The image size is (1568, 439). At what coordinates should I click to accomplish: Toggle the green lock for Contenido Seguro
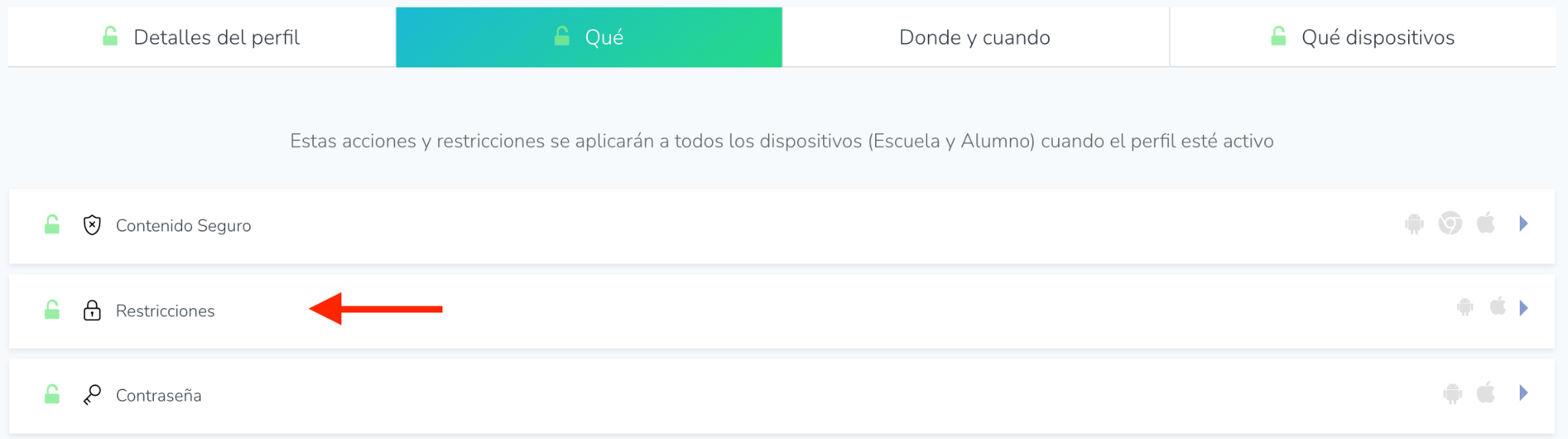pos(52,224)
